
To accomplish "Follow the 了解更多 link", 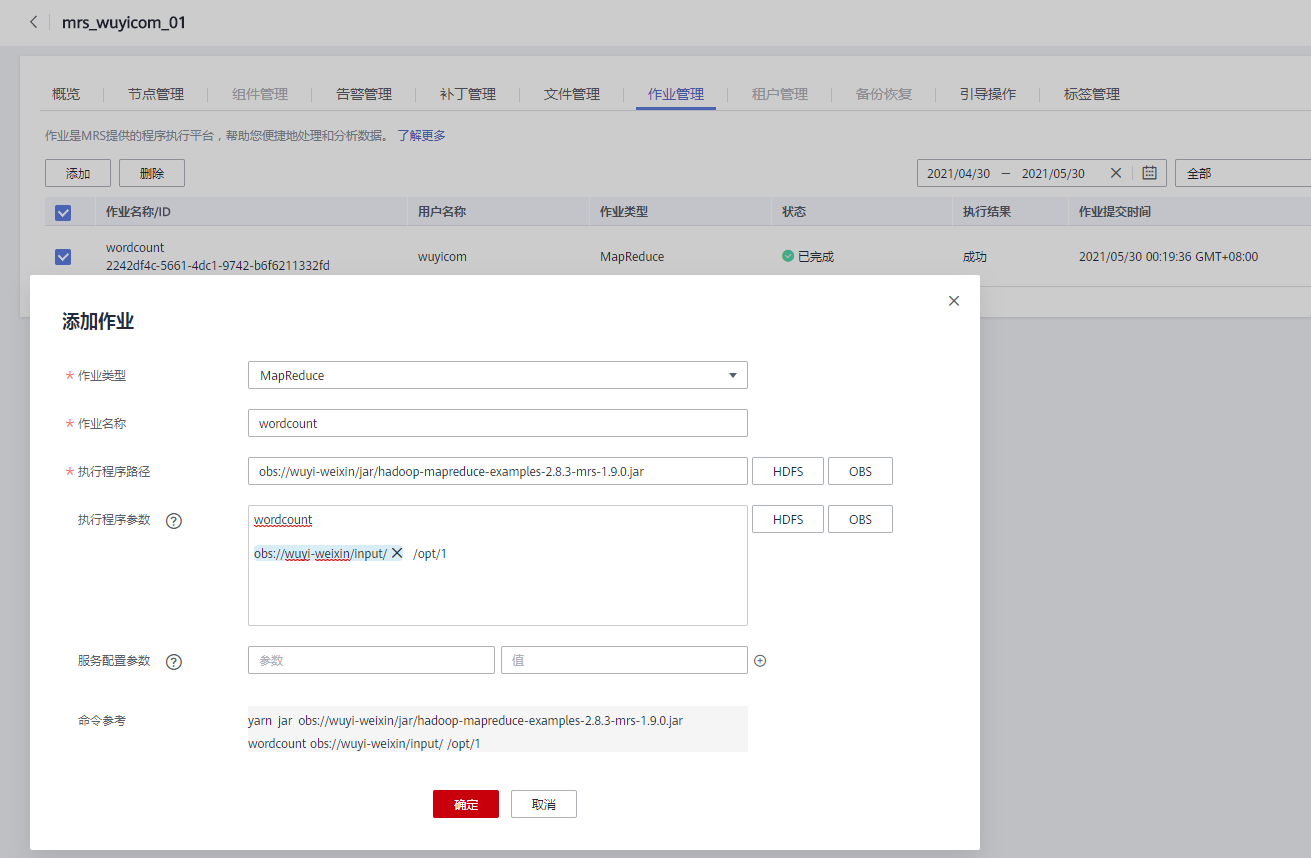I will tap(421, 135).
